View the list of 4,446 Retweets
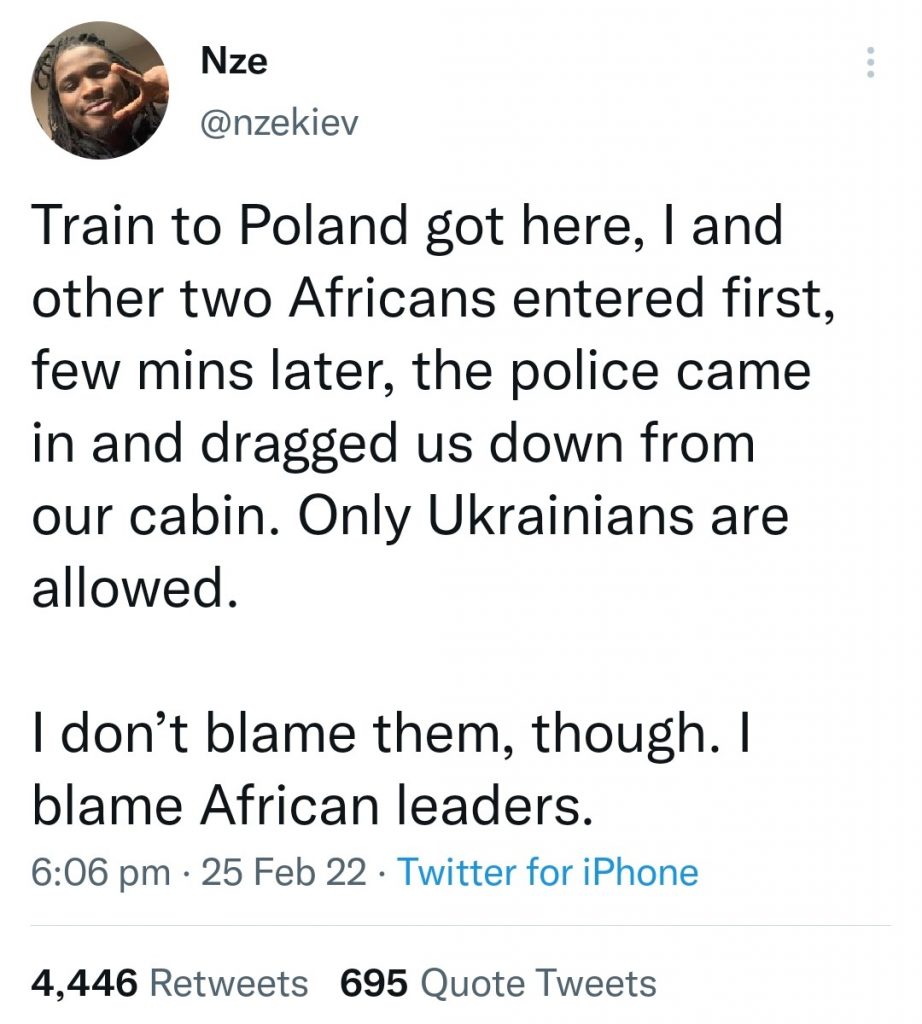Image resolution: width=922 pixels, height=1024 pixels. pos(170,983)
